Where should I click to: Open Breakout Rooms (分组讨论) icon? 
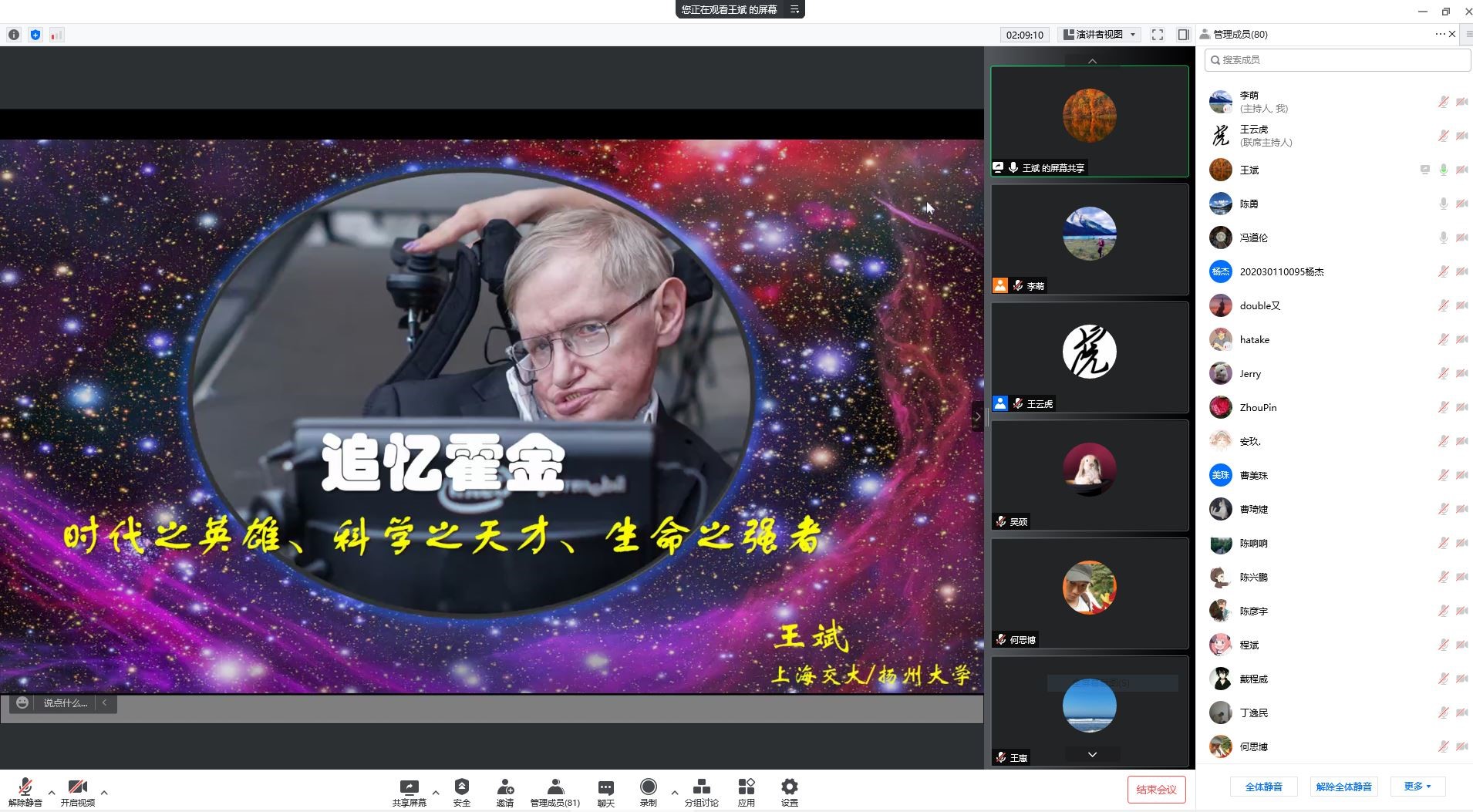tap(701, 787)
